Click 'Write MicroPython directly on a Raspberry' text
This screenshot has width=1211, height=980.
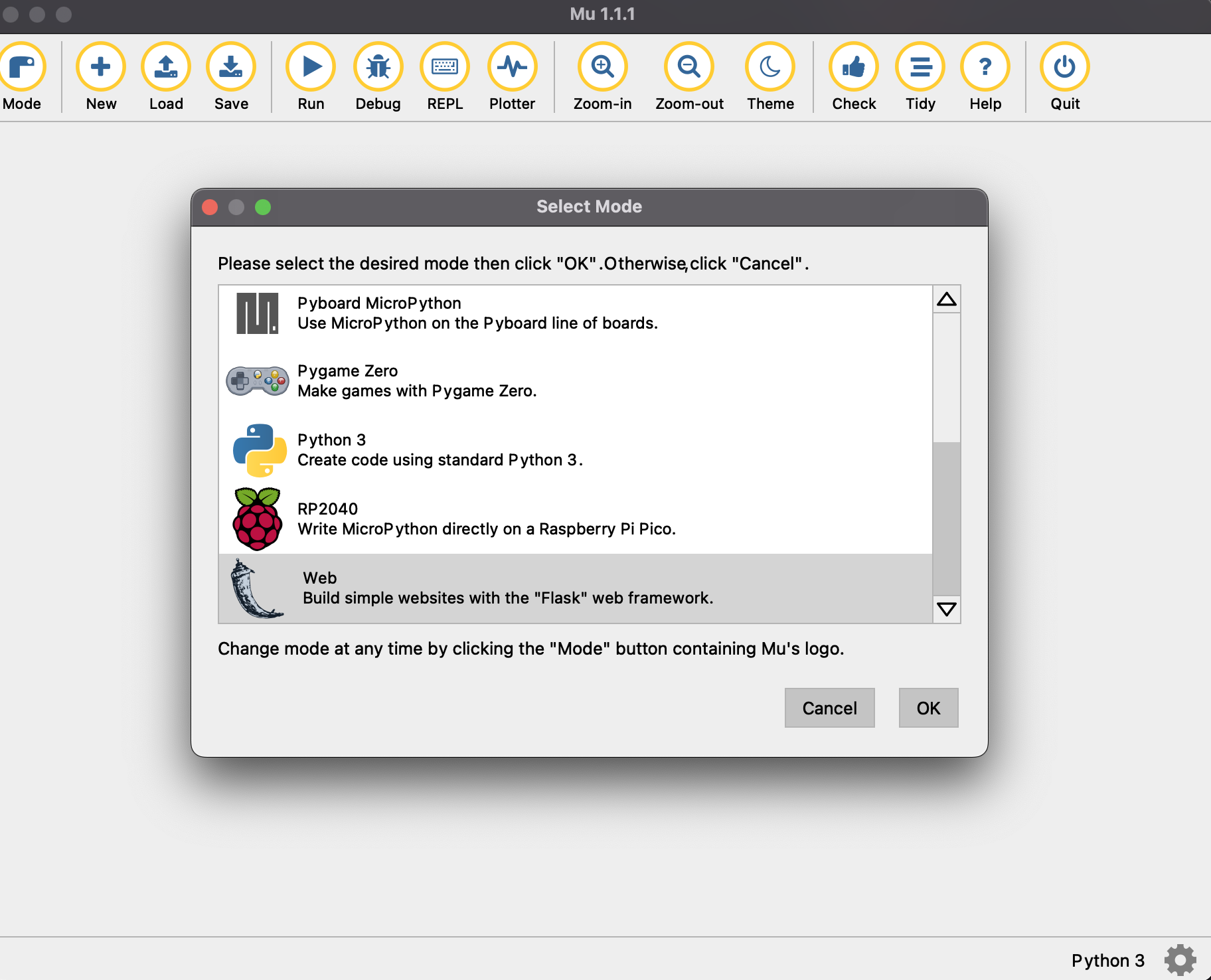coord(487,529)
